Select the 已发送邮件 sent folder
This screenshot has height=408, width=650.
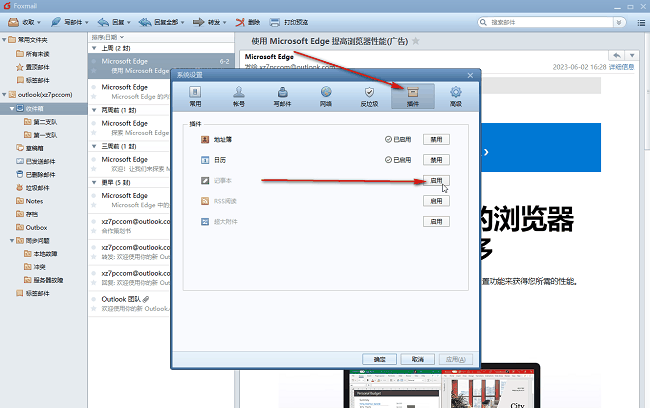pyautogui.click(x=36, y=161)
